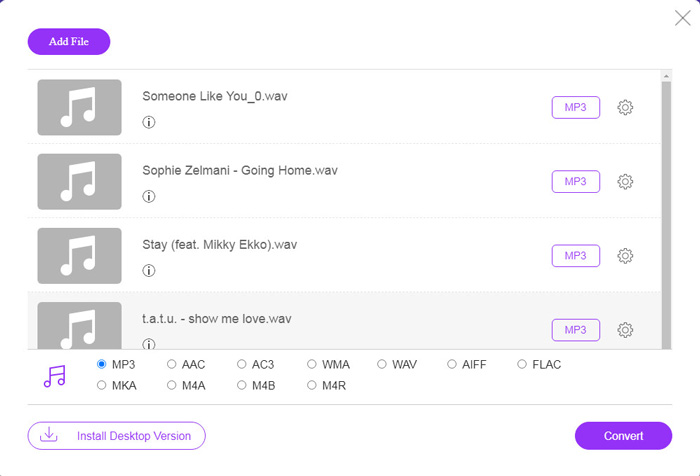Viewport: 700px width, 476px height.
Task: Select the M4R ringtone format
Action: pyautogui.click(x=312, y=385)
